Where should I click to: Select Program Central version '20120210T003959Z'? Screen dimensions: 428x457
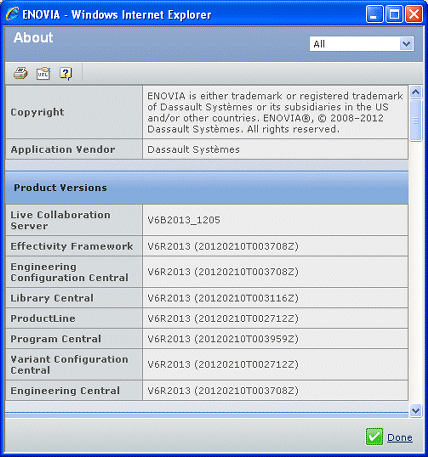pyautogui.click(x=246, y=339)
